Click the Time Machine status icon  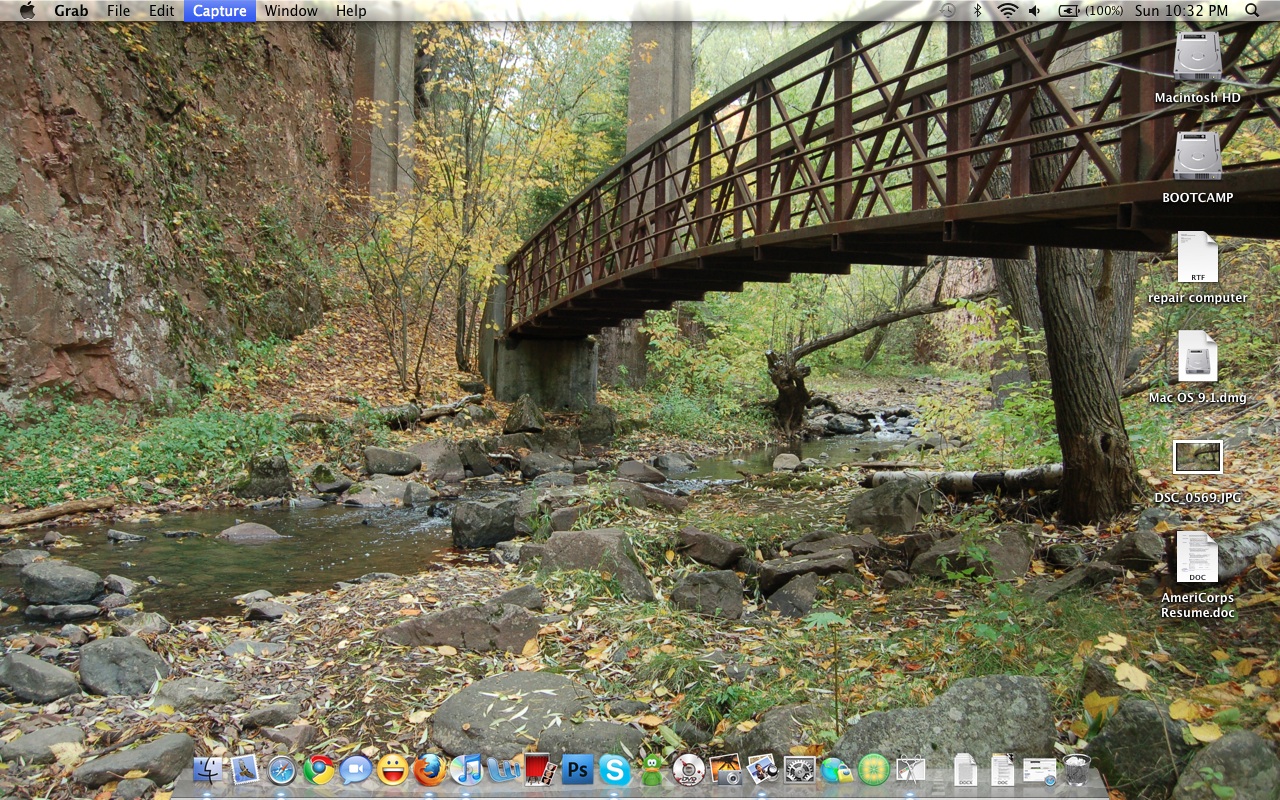pyautogui.click(x=948, y=10)
